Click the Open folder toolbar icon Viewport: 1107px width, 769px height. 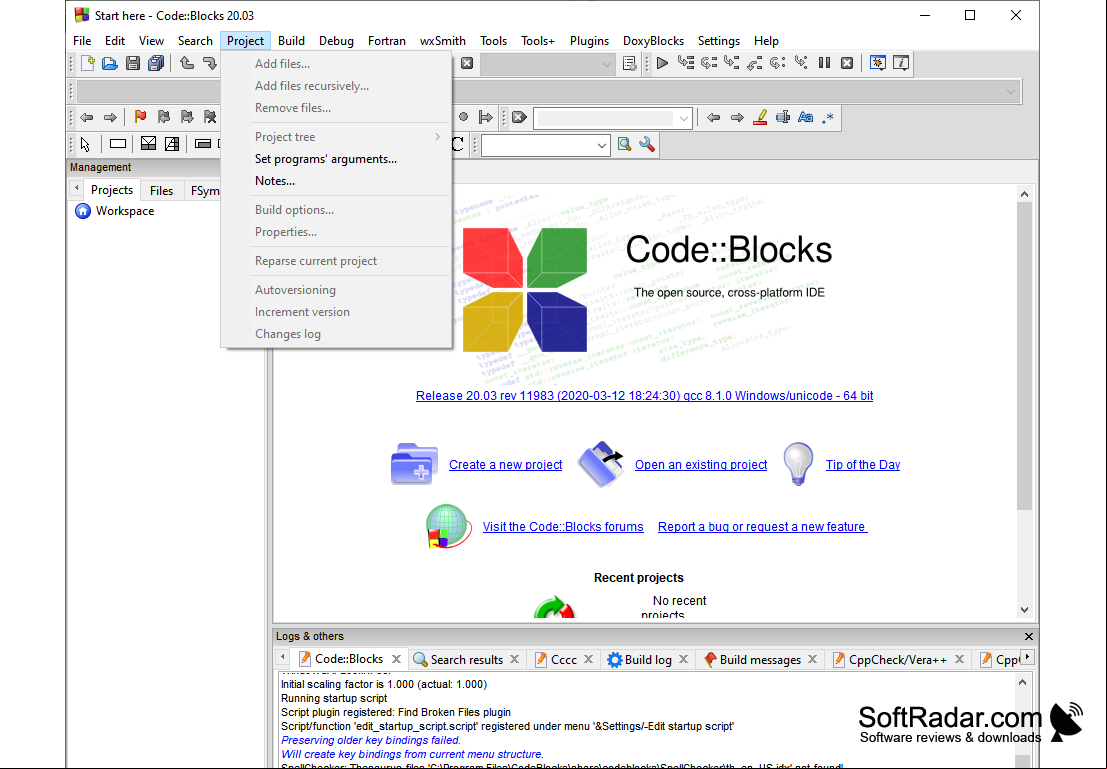[109, 64]
